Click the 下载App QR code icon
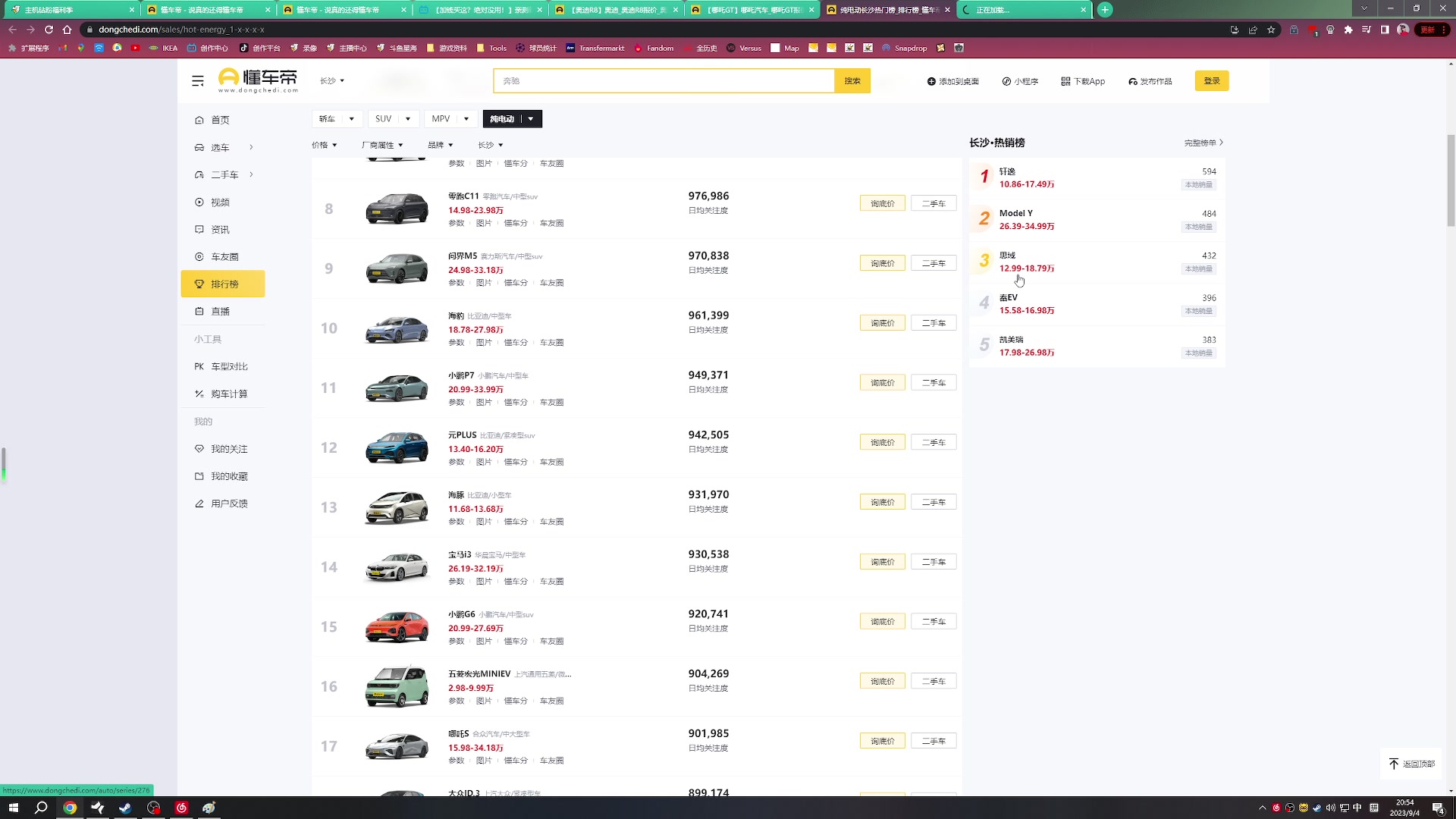1456x819 pixels. click(1065, 81)
